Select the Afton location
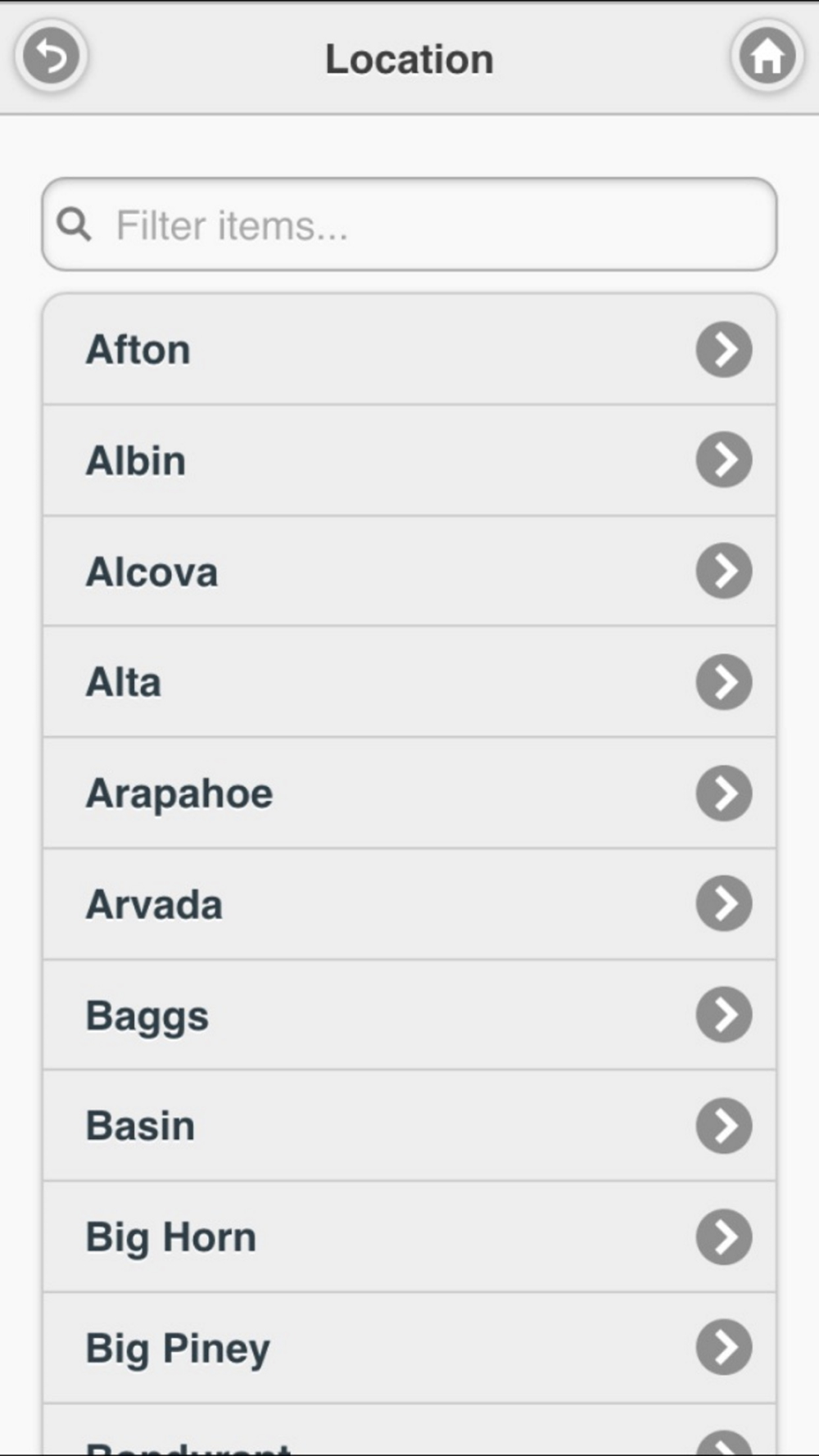This screenshot has width=819, height=1456. click(409, 350)
